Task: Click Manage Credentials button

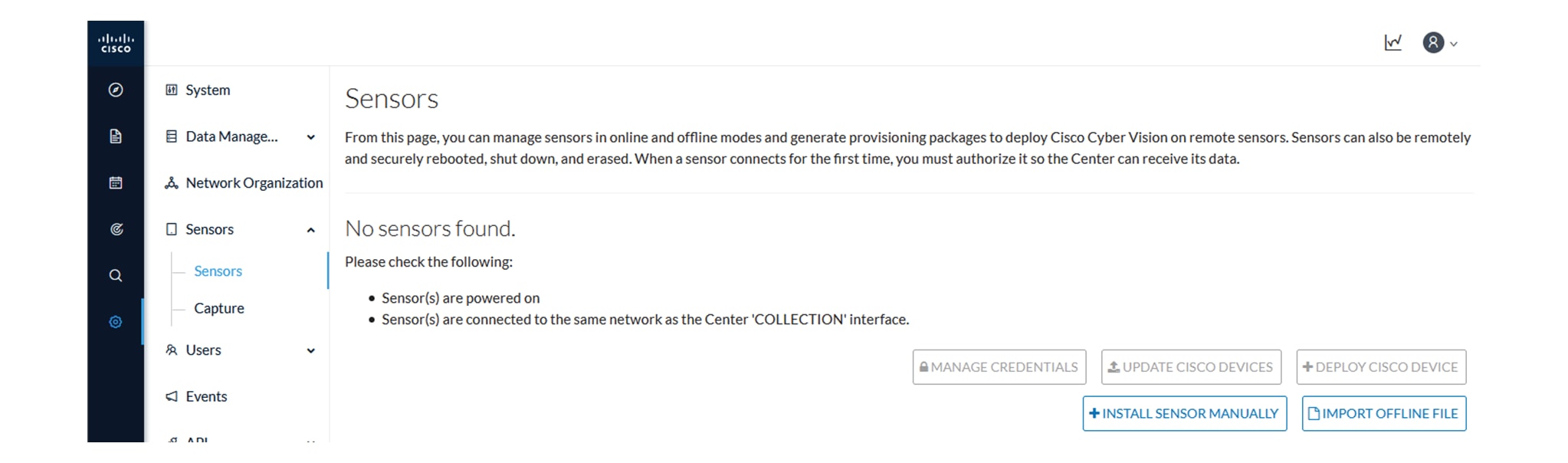Action: [x=999, y=367]
